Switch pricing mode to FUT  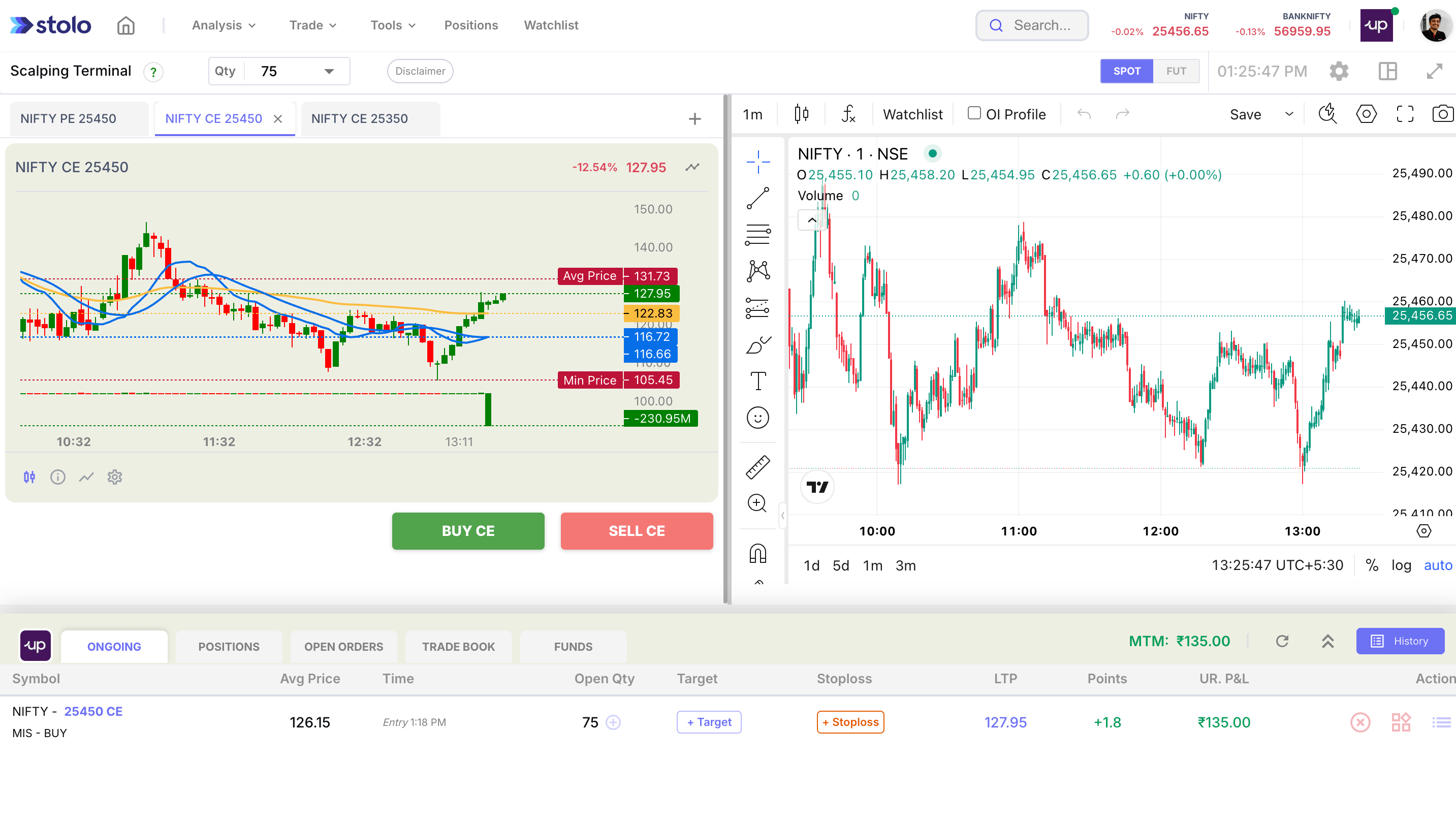[x=1176, y=71]
